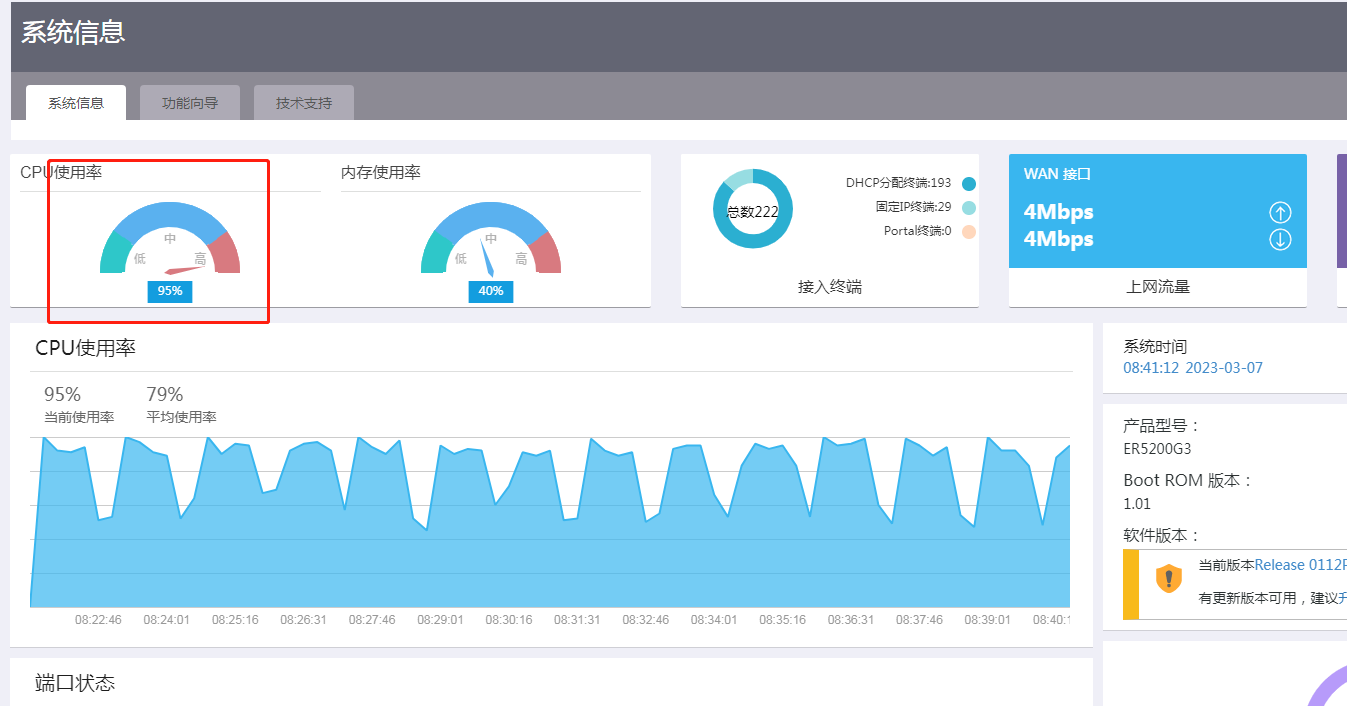This screenshot has height=706, width=1347.
Task: Click the orange shield warning icon
Action: [1168, 578]
